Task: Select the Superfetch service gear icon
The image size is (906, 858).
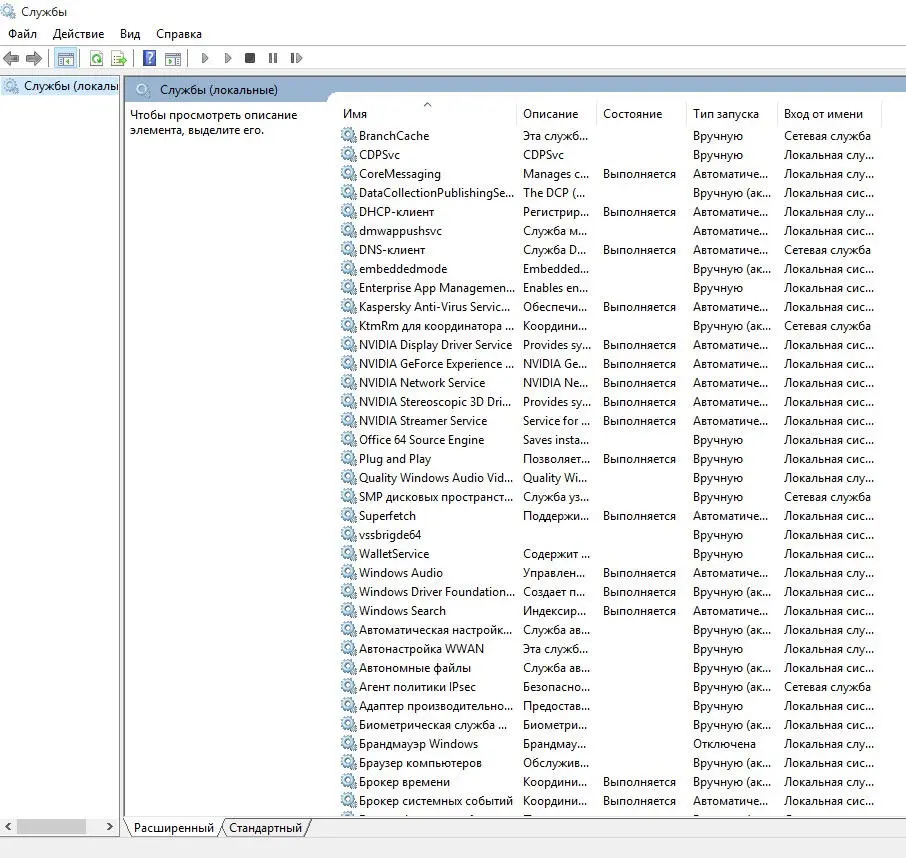Action: click(348, 515)
